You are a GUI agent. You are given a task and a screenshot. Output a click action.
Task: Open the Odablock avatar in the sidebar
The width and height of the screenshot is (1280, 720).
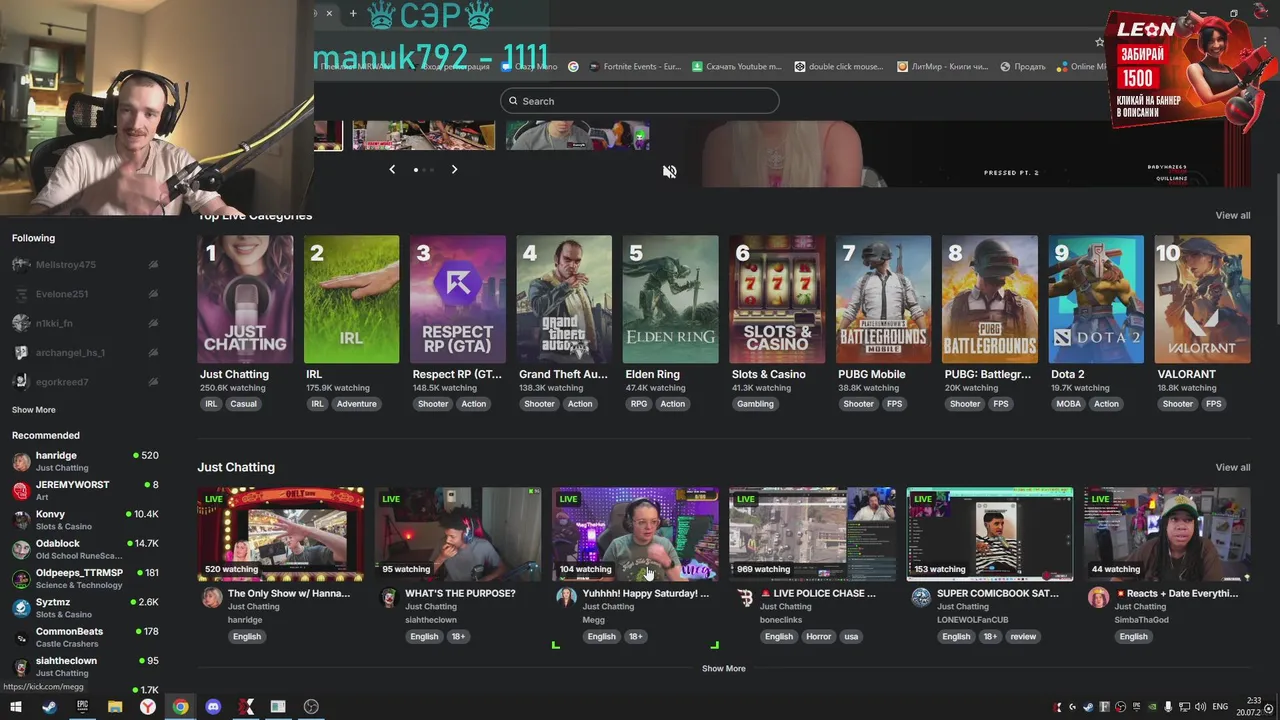pos(21,549)
